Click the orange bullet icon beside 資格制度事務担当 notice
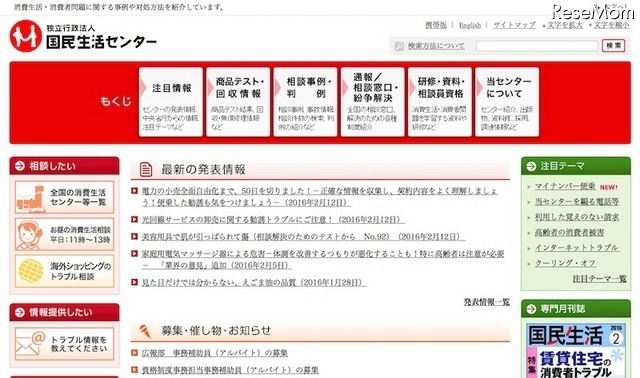 pyautogui.click(x=134, y=370)
